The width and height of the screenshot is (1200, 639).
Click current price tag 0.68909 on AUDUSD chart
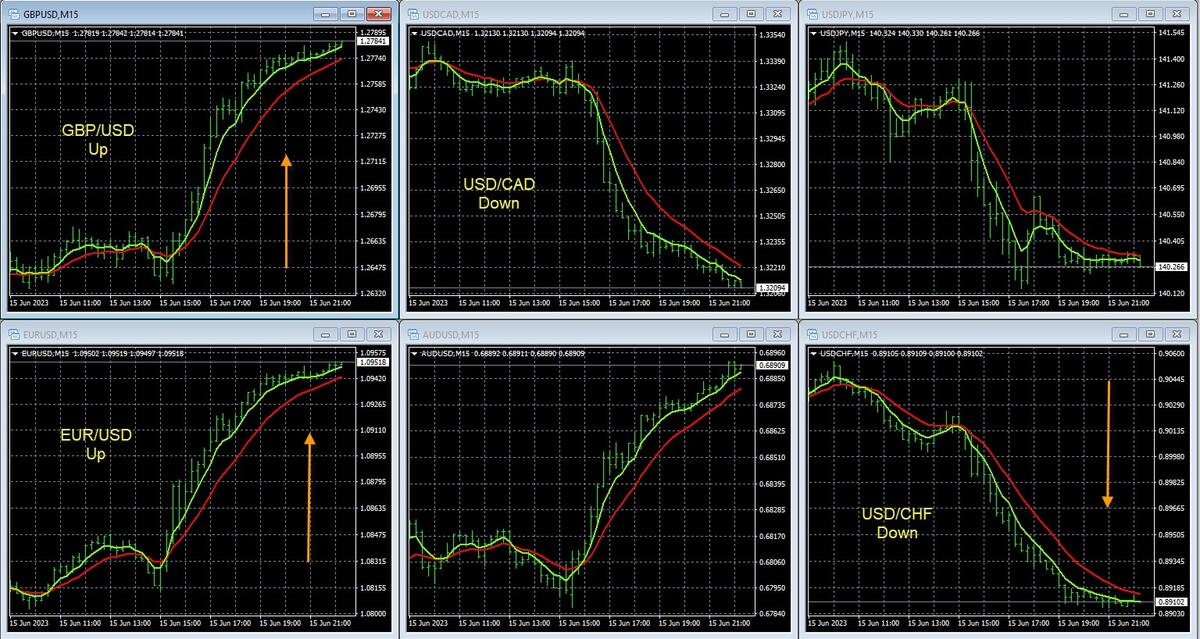pyautogui.click(x=772, y=366)
